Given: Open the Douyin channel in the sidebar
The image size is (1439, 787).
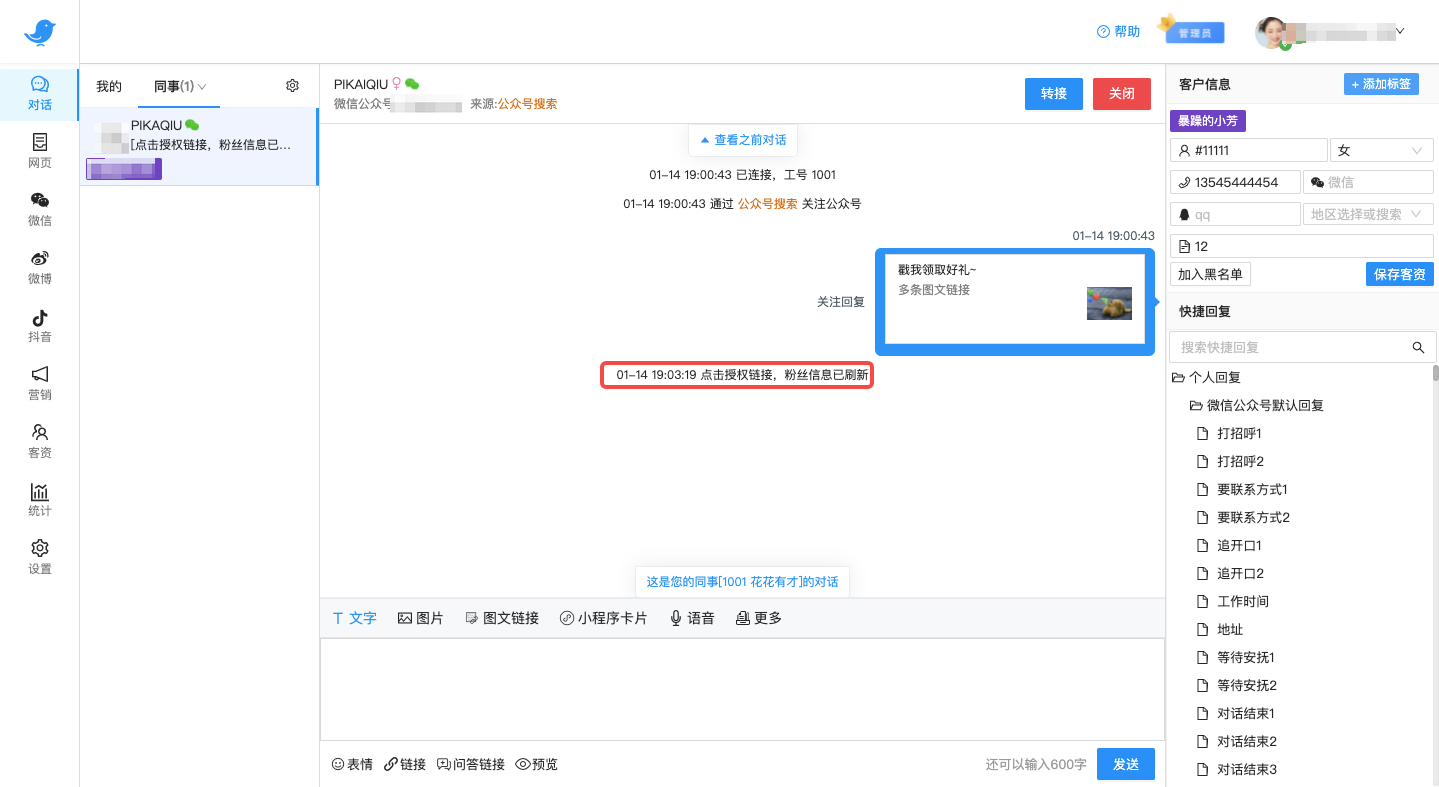Looking at the screenshot, I should [x=40, y=325].
